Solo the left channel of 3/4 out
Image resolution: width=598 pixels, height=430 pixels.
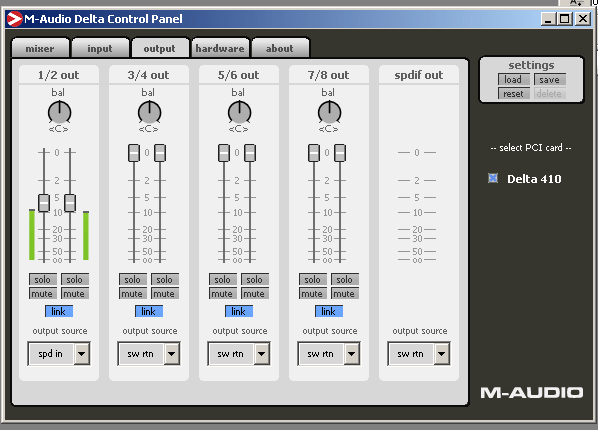[x=133, y=280]
